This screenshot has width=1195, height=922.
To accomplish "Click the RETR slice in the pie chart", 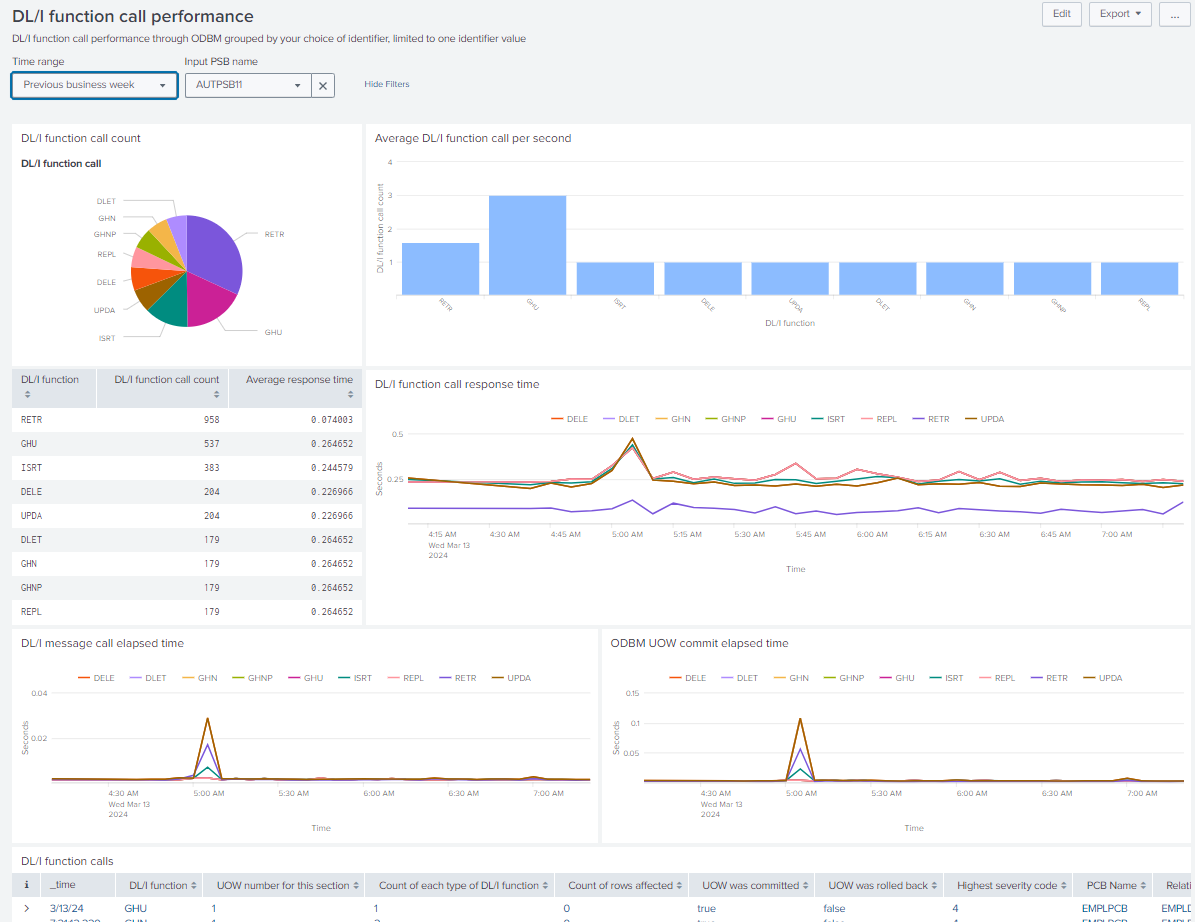I will pos(215,248).
